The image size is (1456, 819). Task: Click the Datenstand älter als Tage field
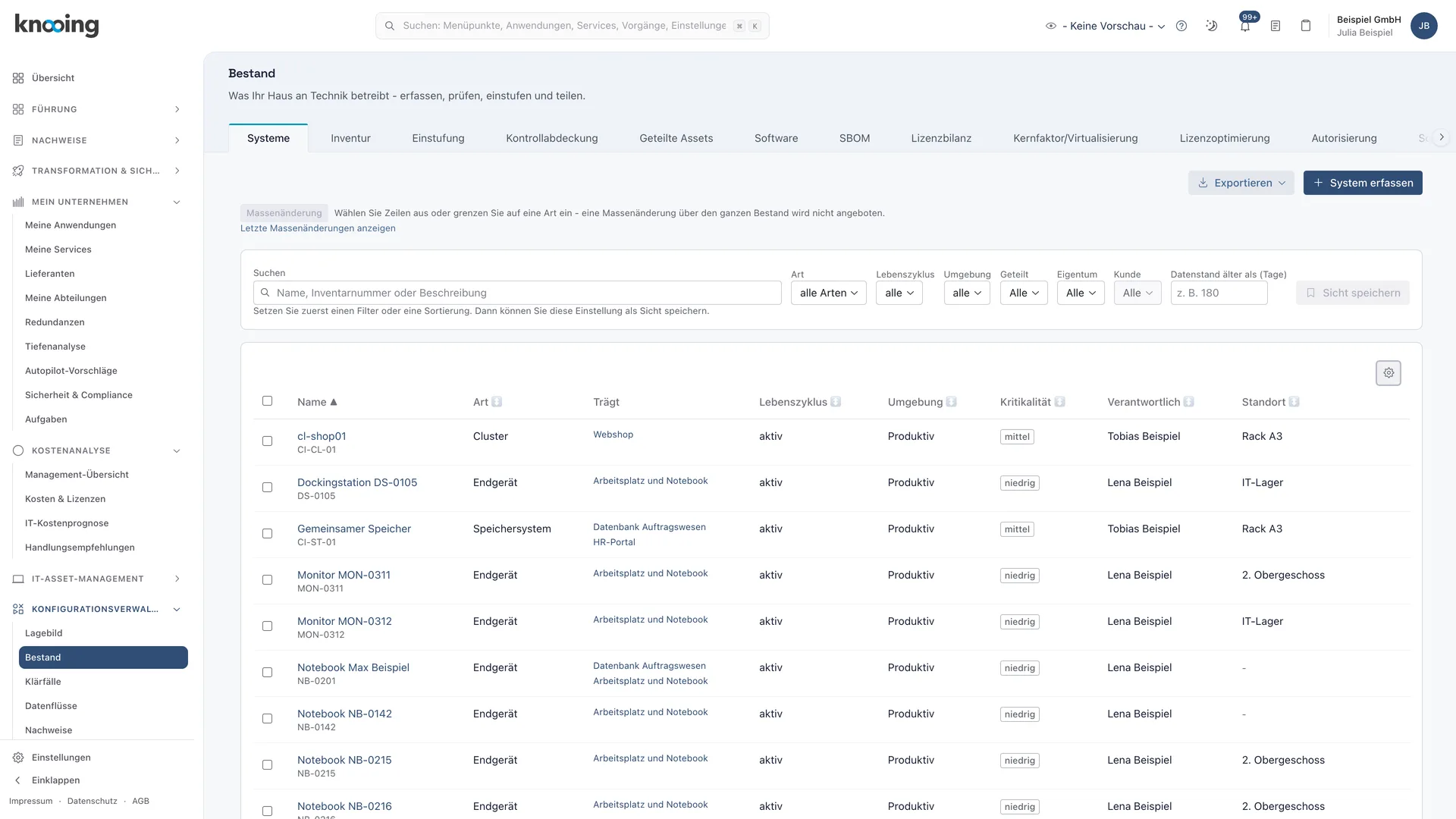(1219, 293)
